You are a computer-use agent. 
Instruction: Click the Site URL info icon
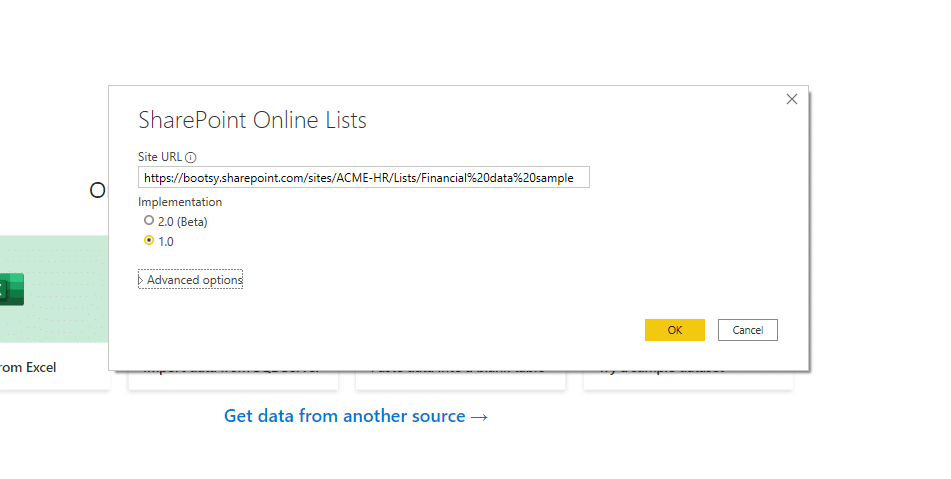tap(190, 158)
